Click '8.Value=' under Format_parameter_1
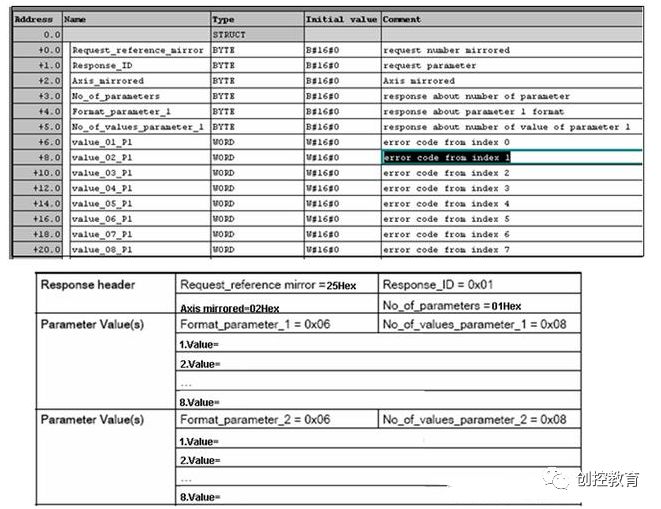This screenshot has width=661, height=509. [378, 401]
